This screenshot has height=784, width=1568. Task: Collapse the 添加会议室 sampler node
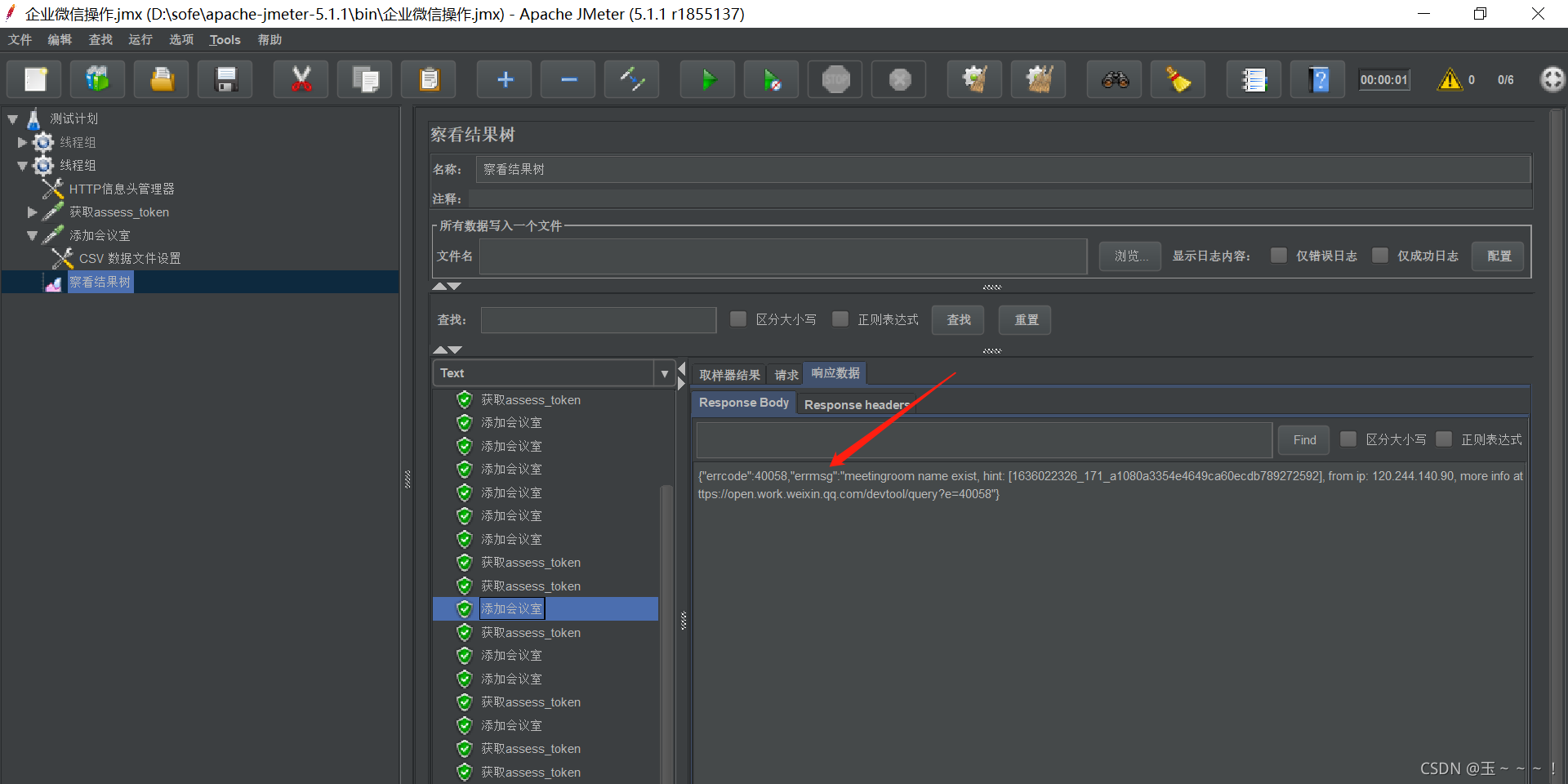coord(32,236)
